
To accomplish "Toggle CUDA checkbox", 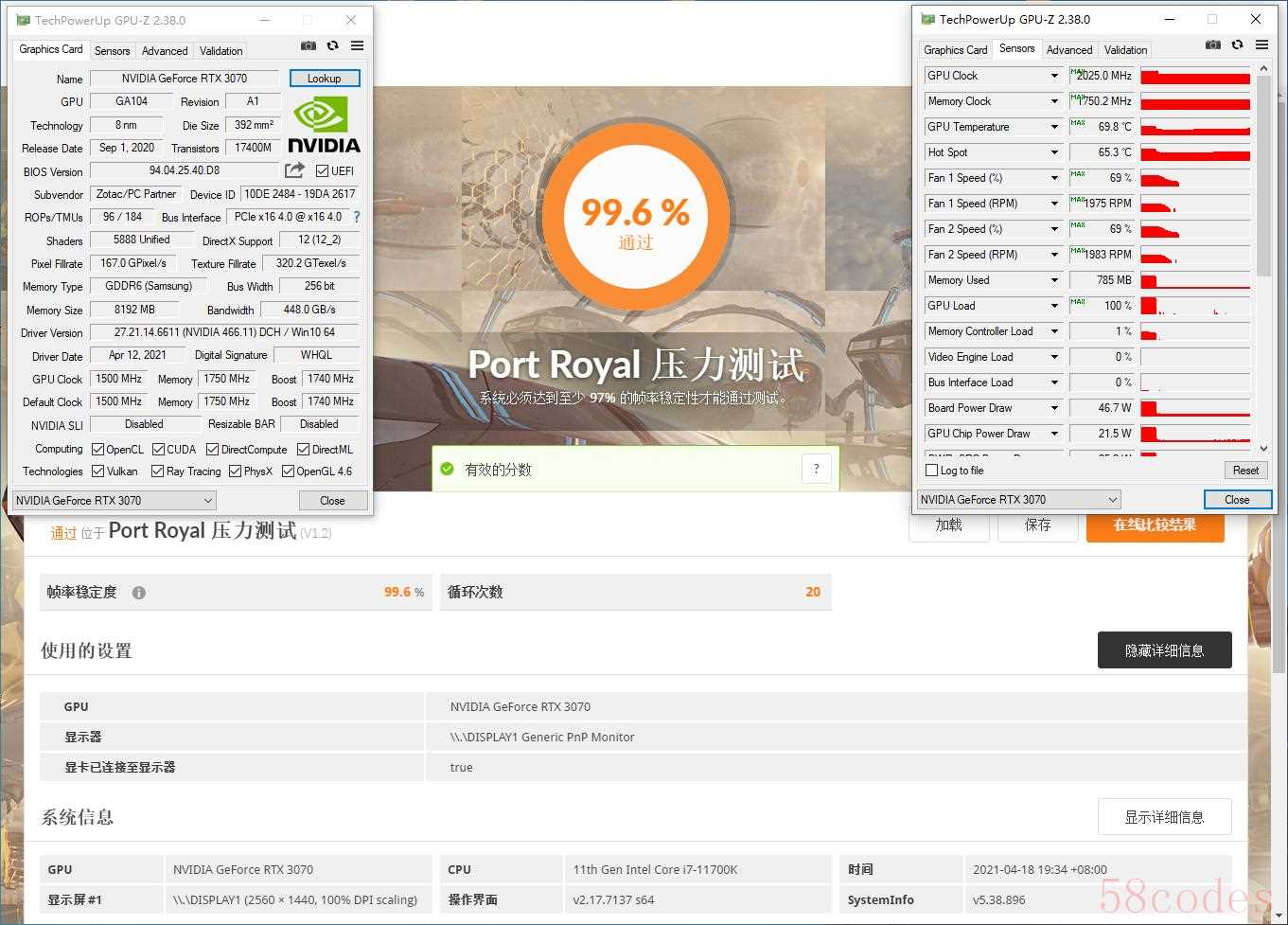I will click(x=158, y=449).
